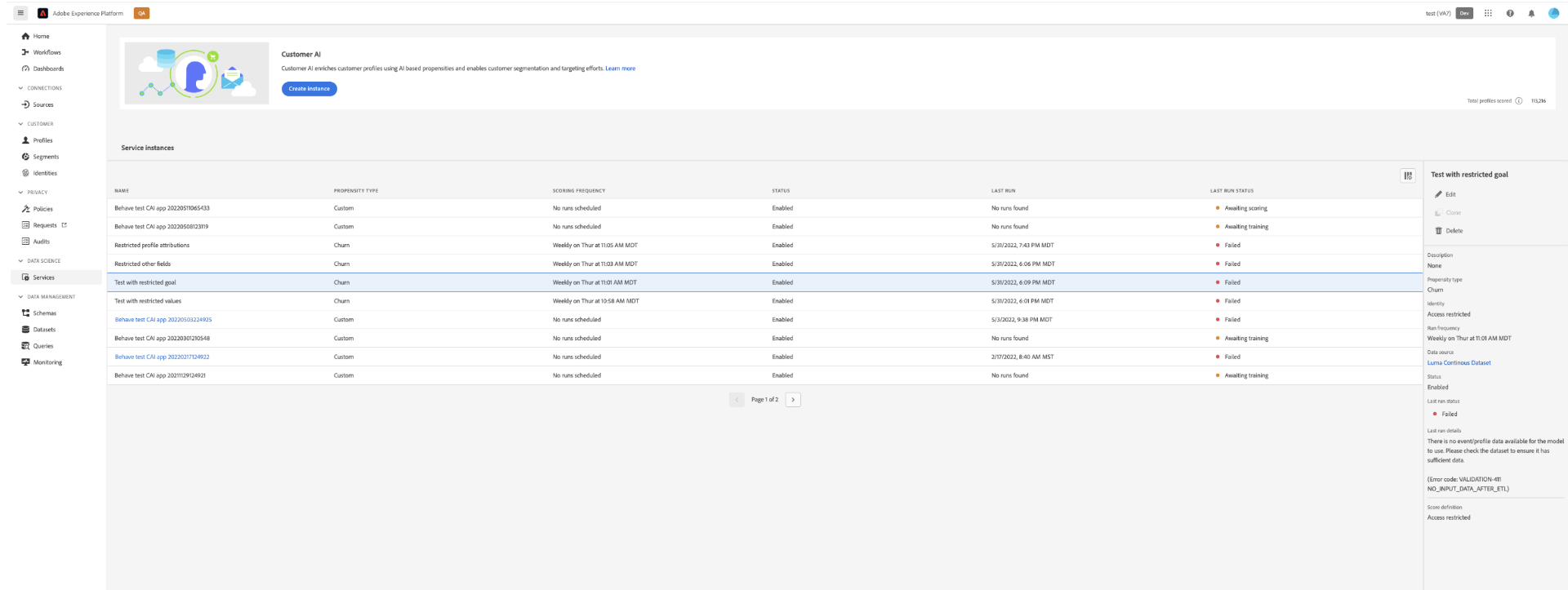This screenshot has width=1568, height=590.
Task: Open the hamburger navigation menu
Action: (20, 13)
